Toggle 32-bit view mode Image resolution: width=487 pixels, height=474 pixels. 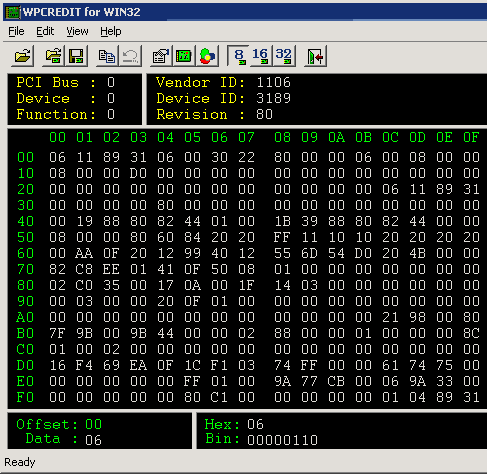click(x=284, y=56)
